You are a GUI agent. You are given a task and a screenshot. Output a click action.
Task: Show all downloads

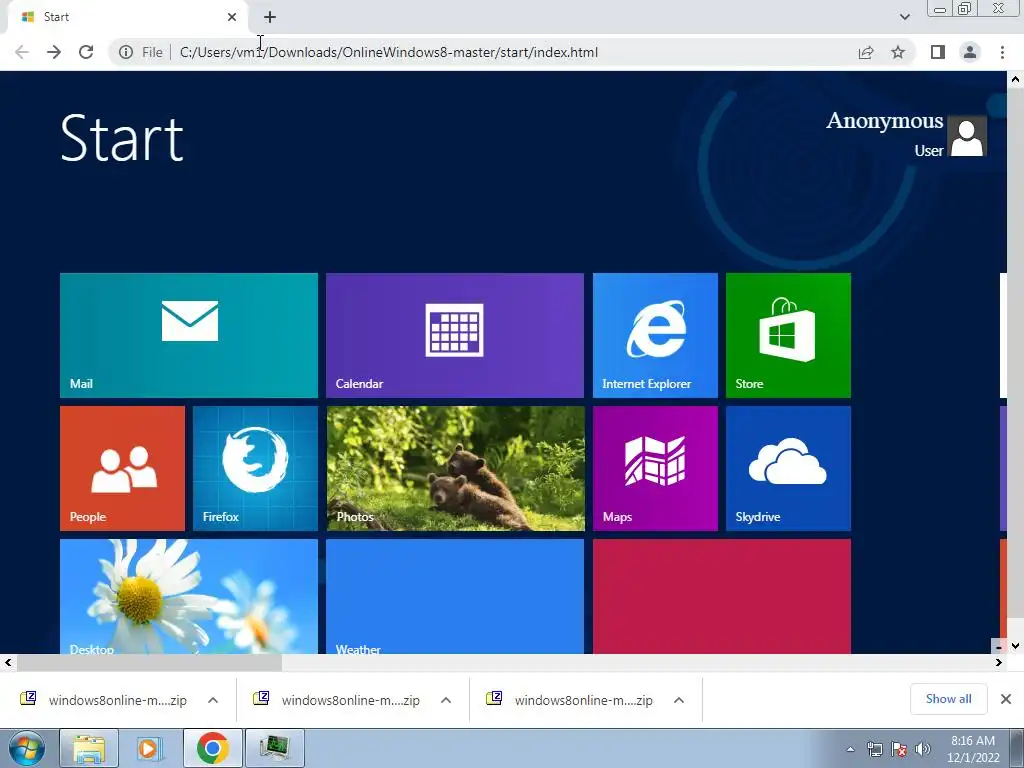click(948, 699)
